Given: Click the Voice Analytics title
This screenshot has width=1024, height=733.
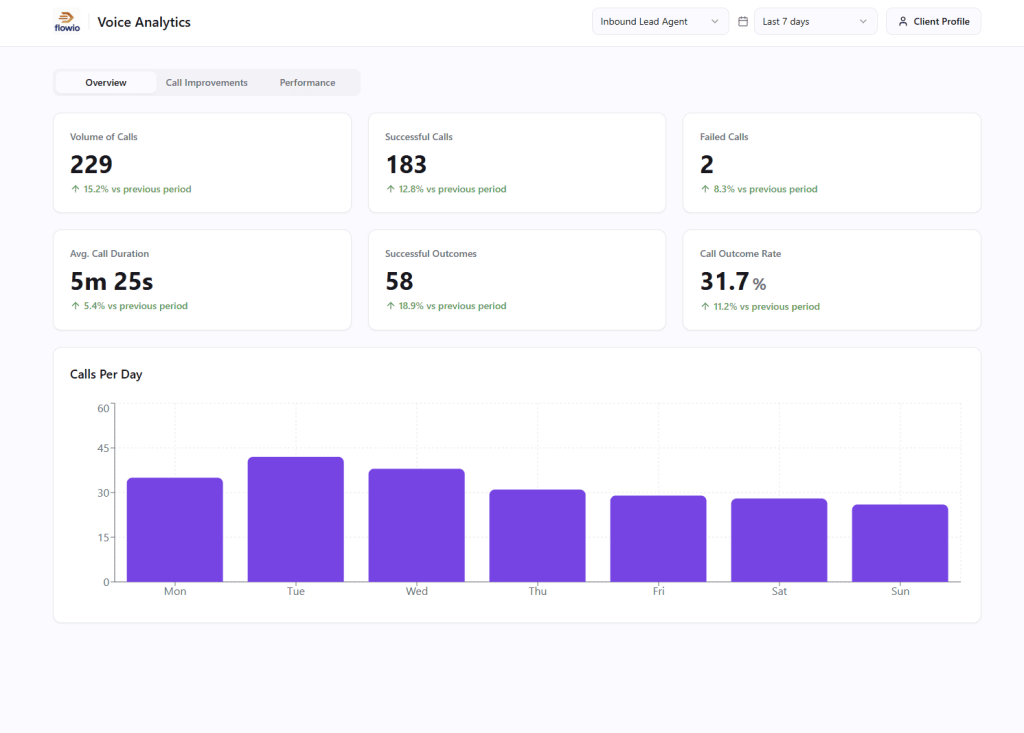Looking at the screenshot, I should (x=143, y=21).
